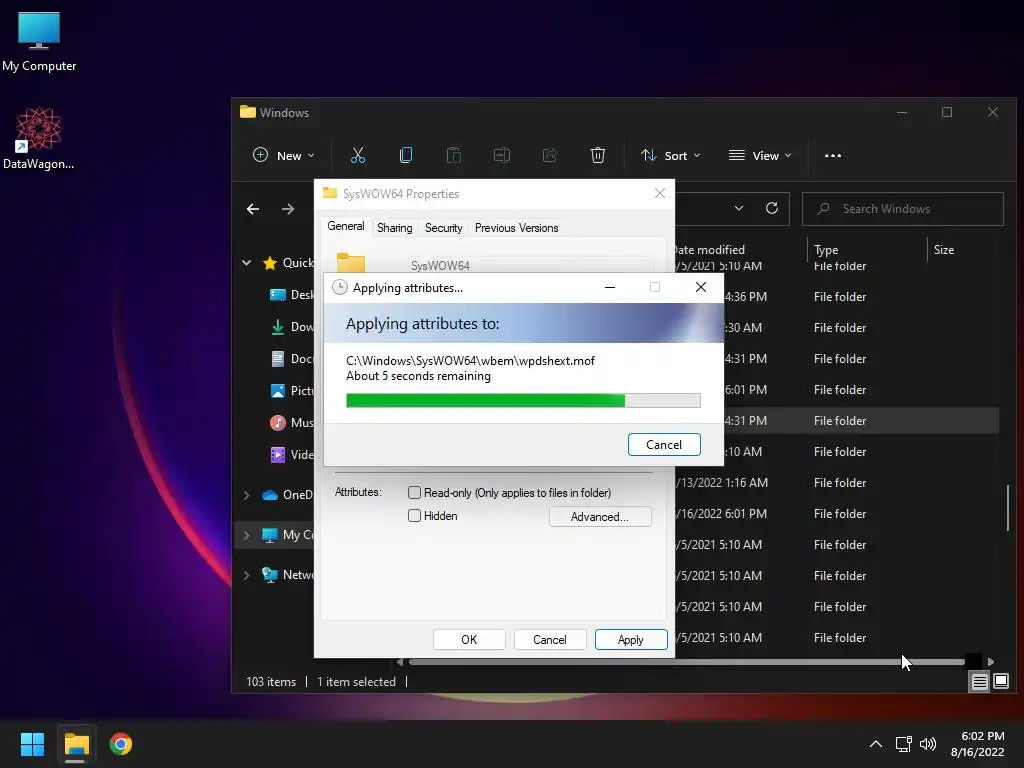Expand the Network tree node
The image size is (1024, 768).
246,575
